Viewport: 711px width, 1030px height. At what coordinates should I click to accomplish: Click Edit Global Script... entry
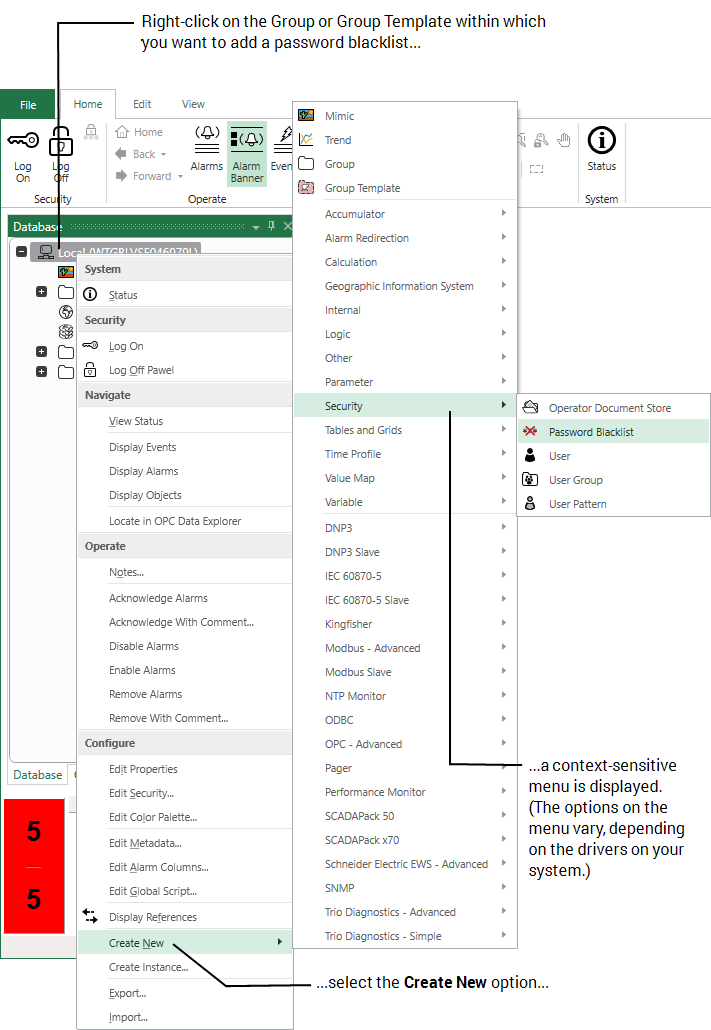pos(185,891)
